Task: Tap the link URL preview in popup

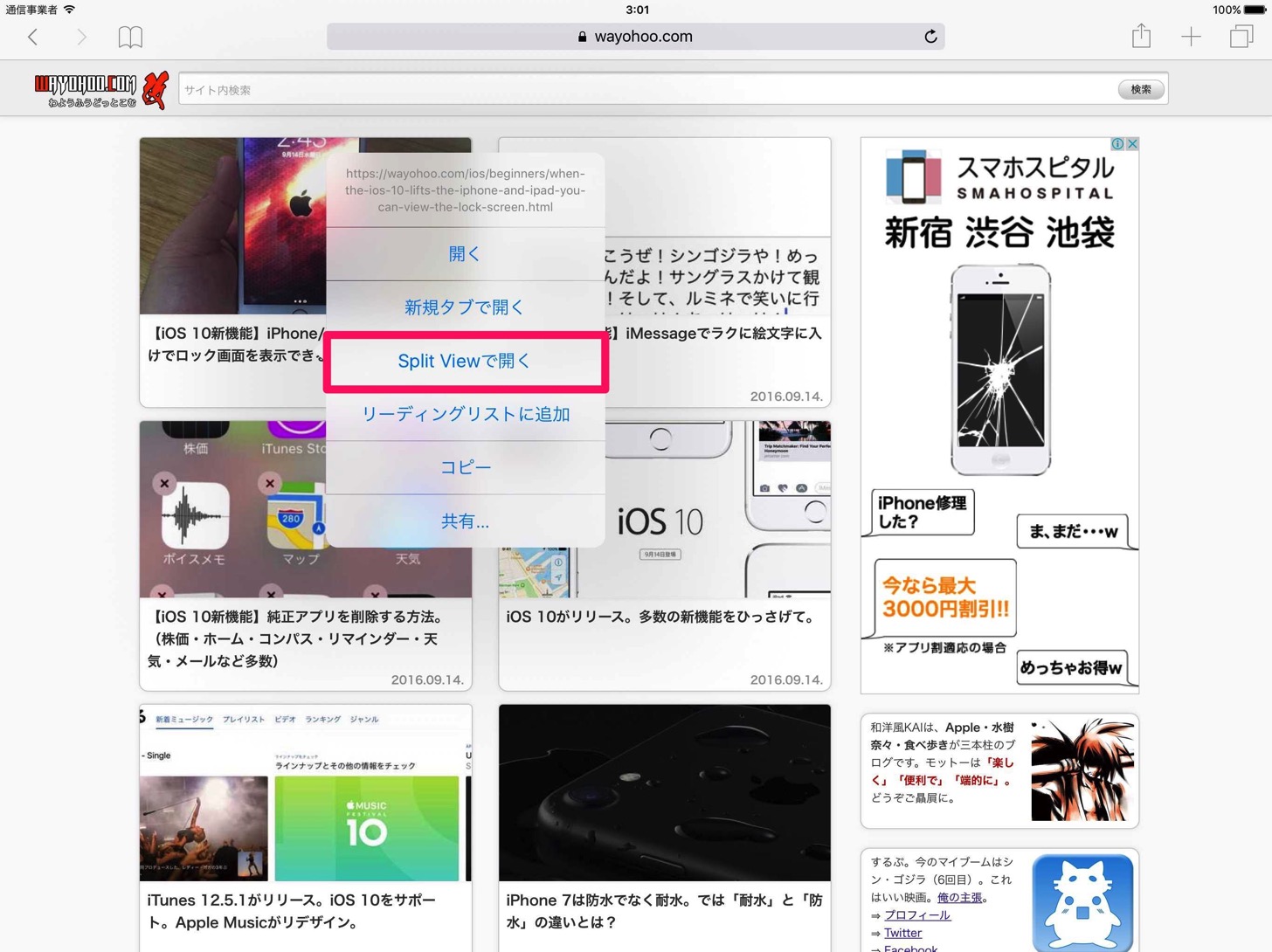Action: coord(465,190)
